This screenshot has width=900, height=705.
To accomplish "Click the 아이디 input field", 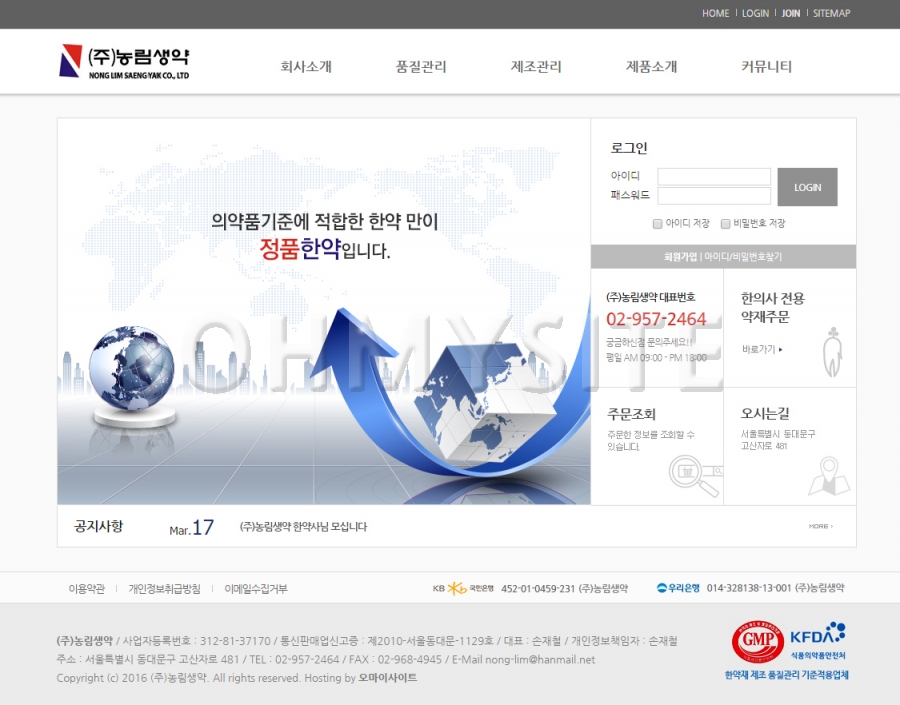I will (x=713, y=176).
